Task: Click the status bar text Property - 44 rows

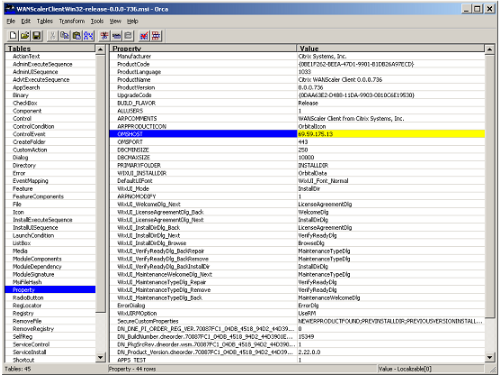Action: [132, 369]
